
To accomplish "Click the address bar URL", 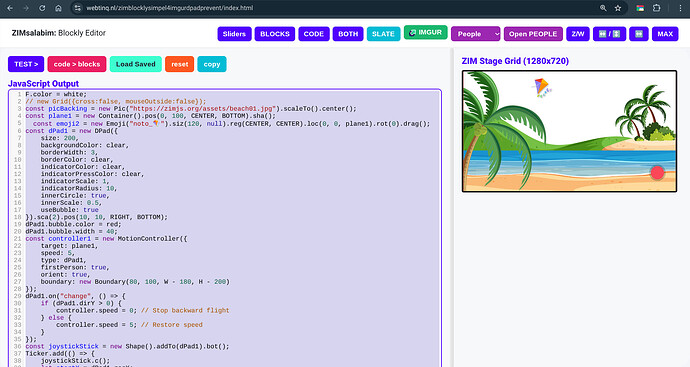I will point(169,8).
